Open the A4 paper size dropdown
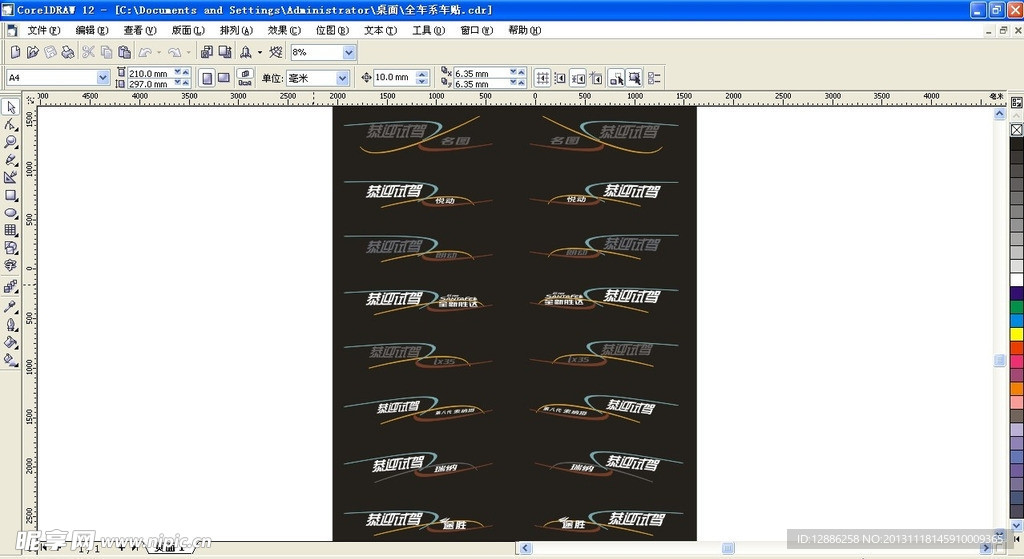Screen dimensions: 1024x559 103,78
